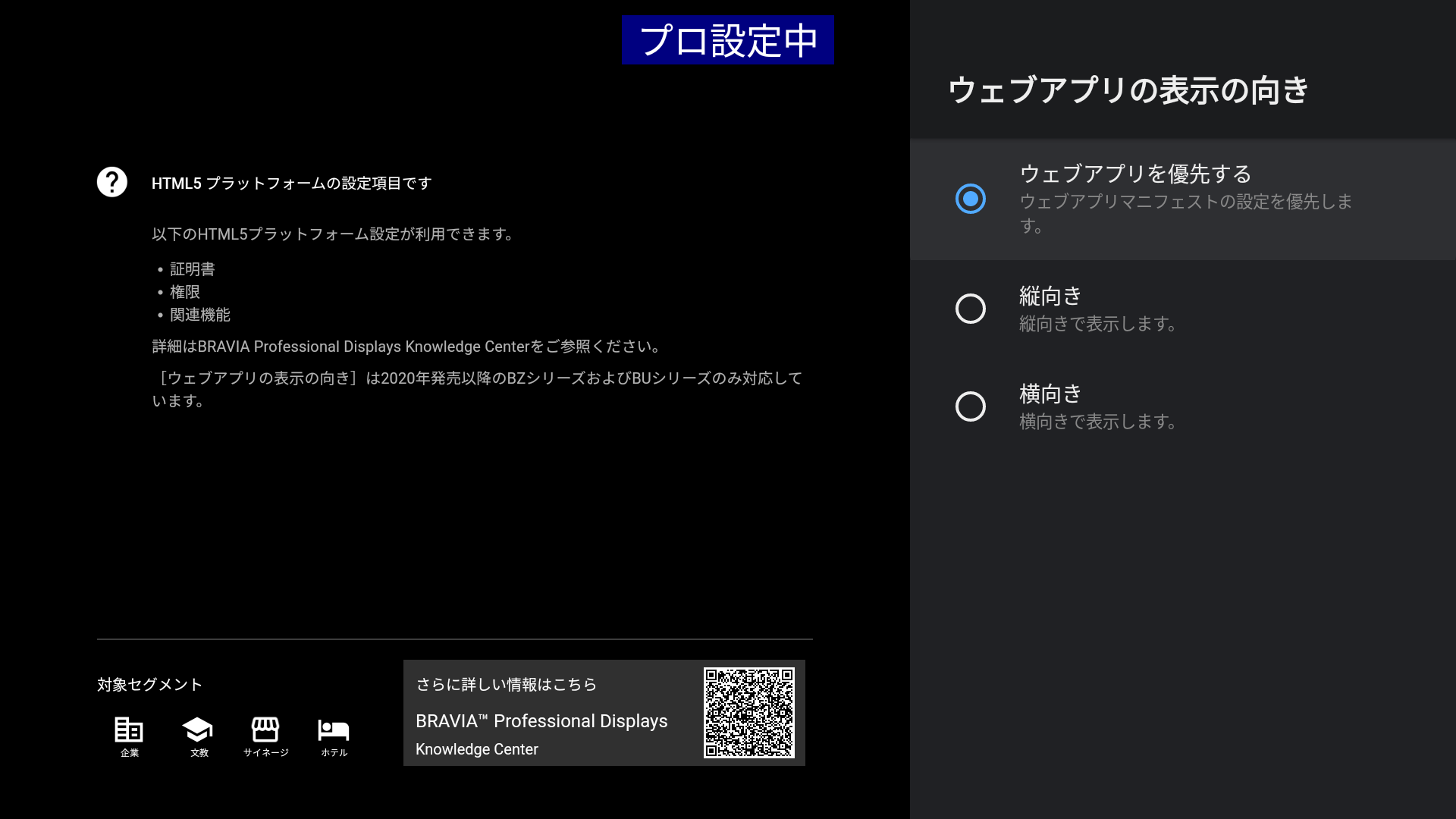
Task: Click the 企業 corporate building icon
Action: click(x=129, y=730)
